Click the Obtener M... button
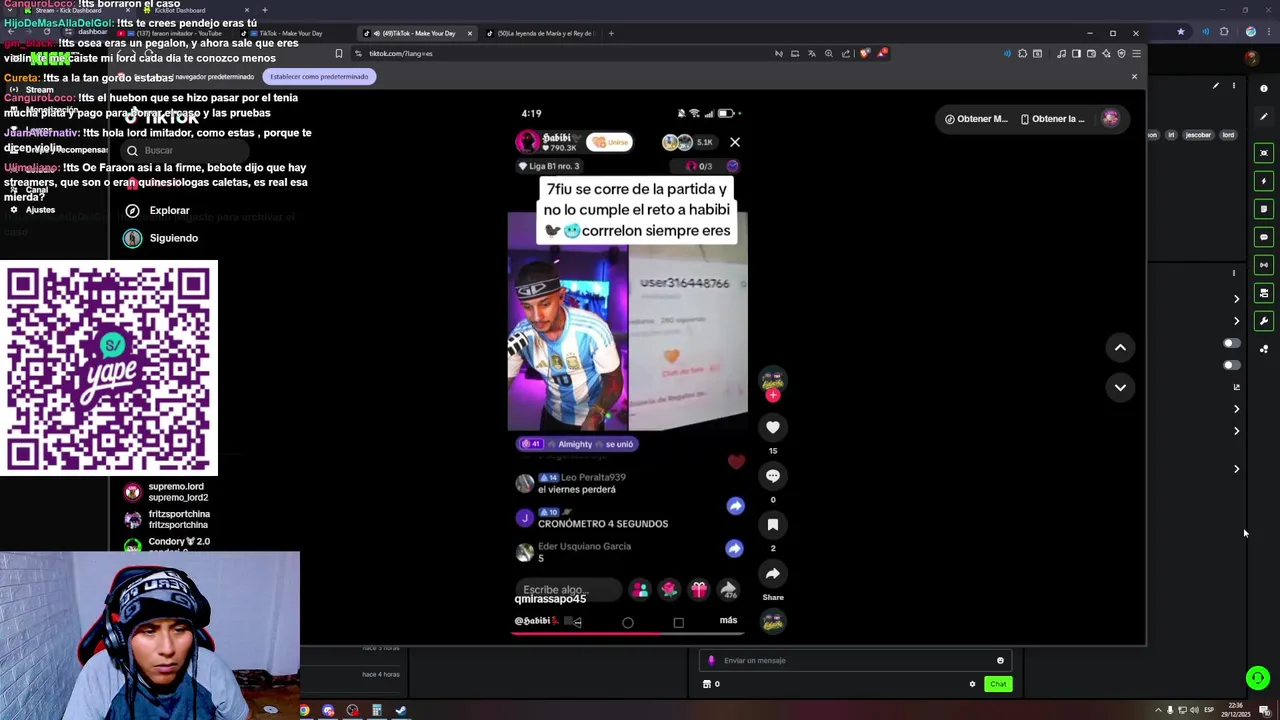Viewport: 1280px width, 720px height. [976, 119]
